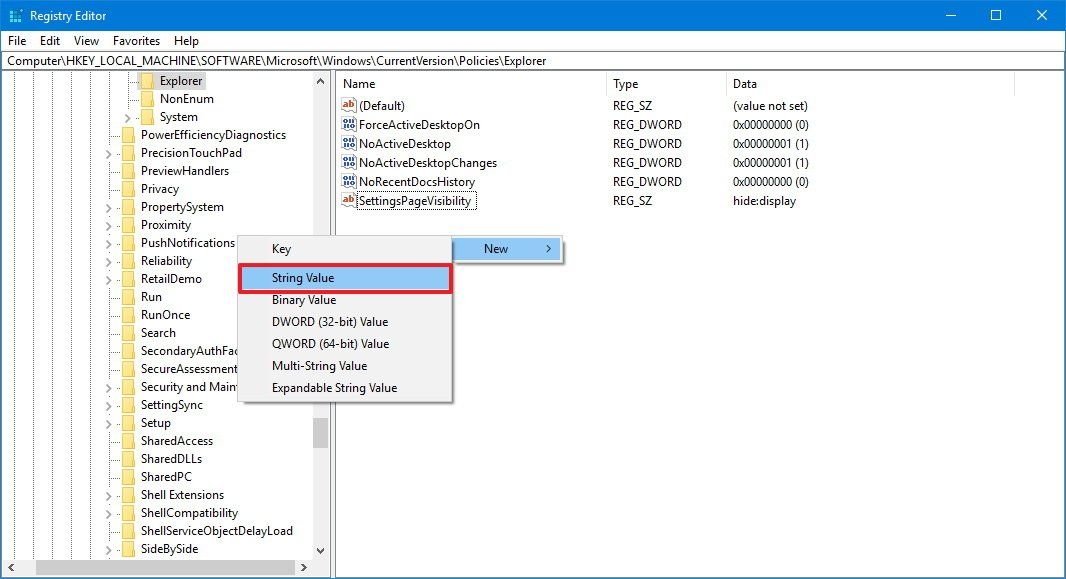The height and width of the screenshot is (579, 1066).
Task: Open the File menu
Action: tap(17, 41)
